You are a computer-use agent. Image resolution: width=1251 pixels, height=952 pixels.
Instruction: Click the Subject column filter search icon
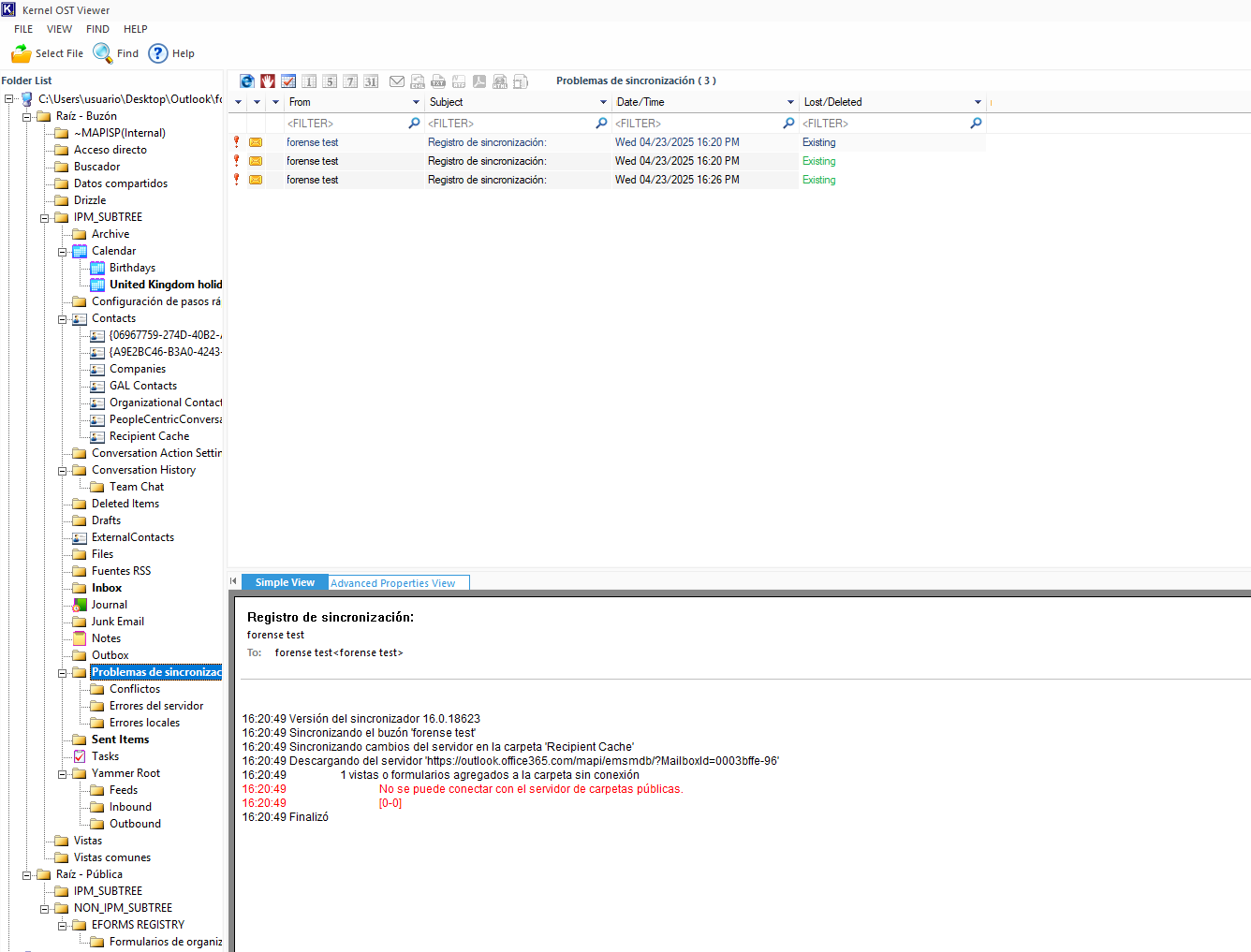[601, 124]
